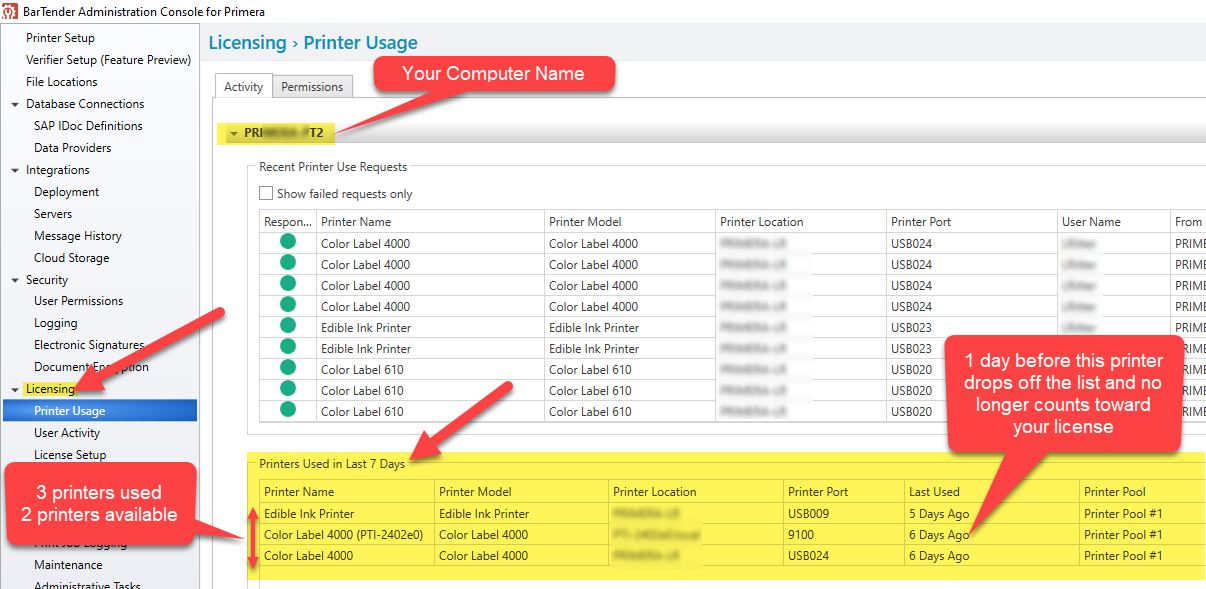
Task: Click the USB024 cell in Printers Used table
Action: pyautogui.click(x=844, y=556)
